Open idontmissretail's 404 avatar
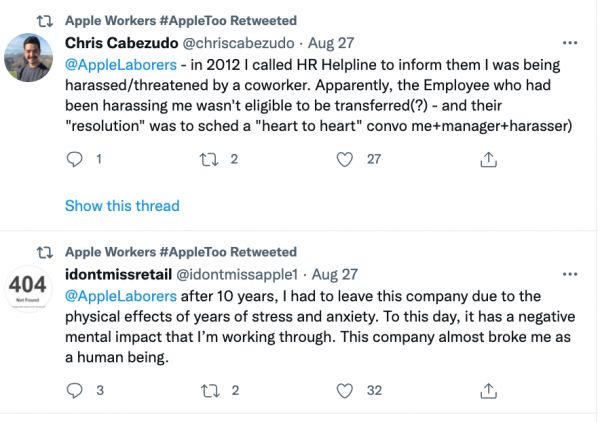Viewport: 600px width, 422px height. click(x=28, y=289)
